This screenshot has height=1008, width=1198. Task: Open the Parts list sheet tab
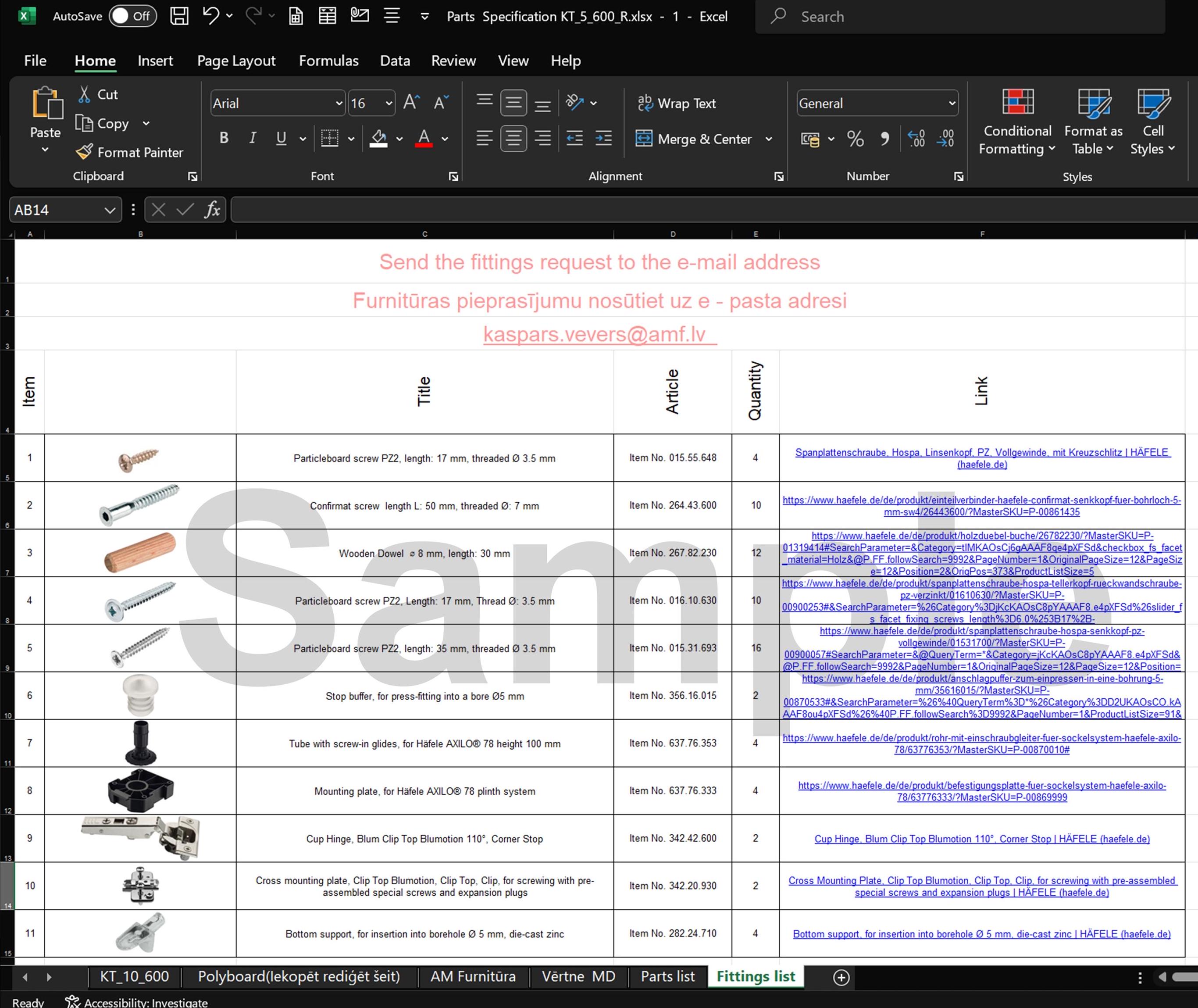tap(668, 976)
